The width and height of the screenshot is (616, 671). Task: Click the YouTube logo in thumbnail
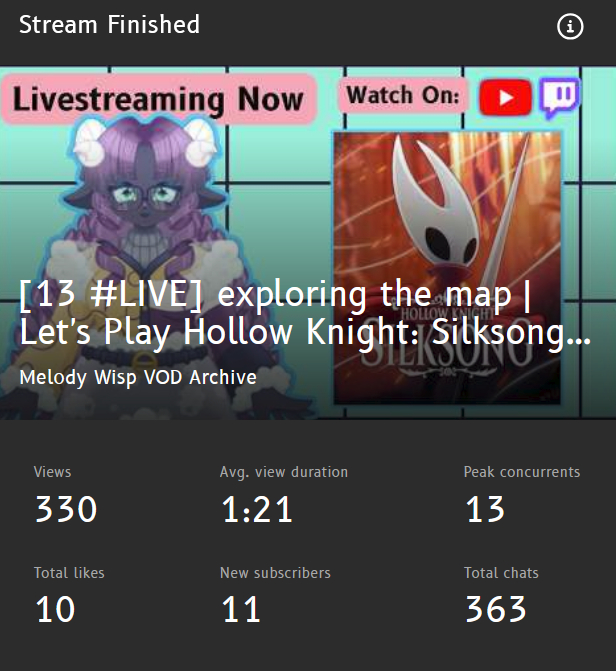click(505, 97)
